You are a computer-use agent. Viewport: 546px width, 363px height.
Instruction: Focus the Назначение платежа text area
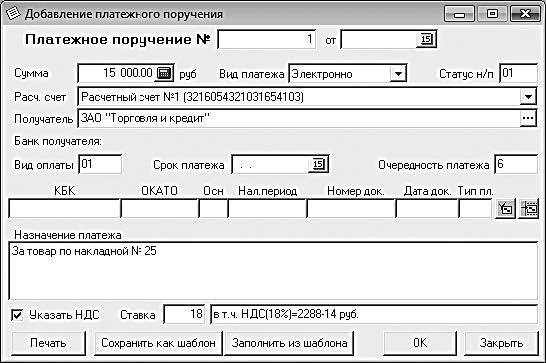click(x=273, y=271)
